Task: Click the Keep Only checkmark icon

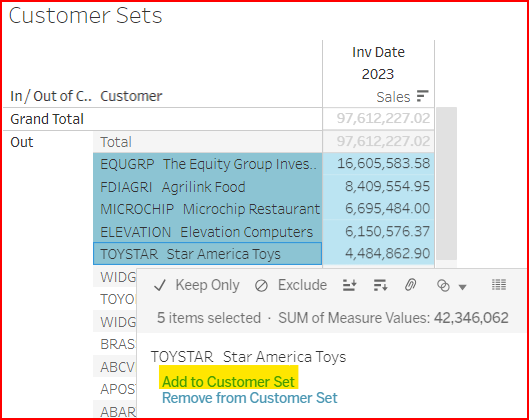Action: (160, 285)
